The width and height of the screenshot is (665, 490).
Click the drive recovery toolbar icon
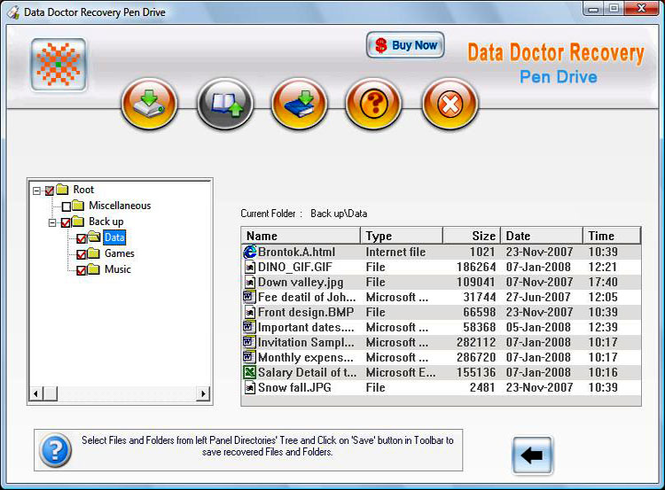[x=149, y=104]
